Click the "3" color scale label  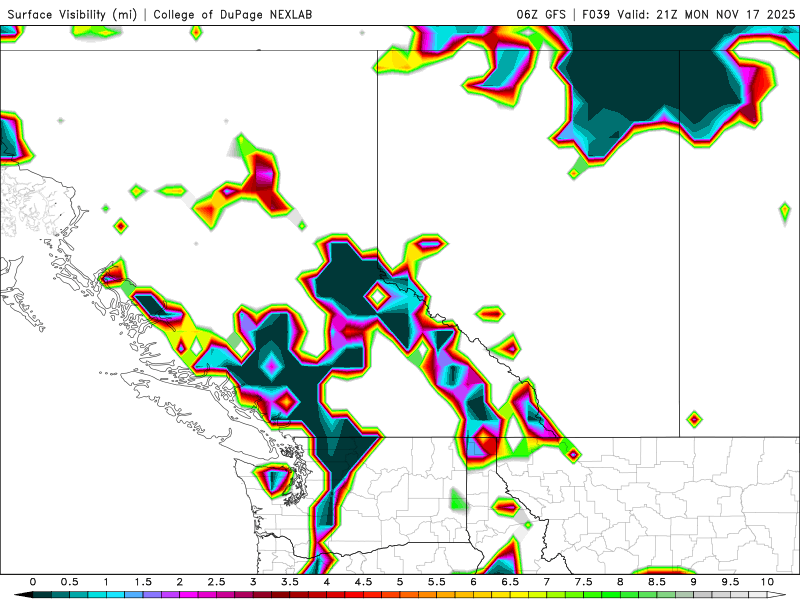pyautogui.click(x=253, y=582)
